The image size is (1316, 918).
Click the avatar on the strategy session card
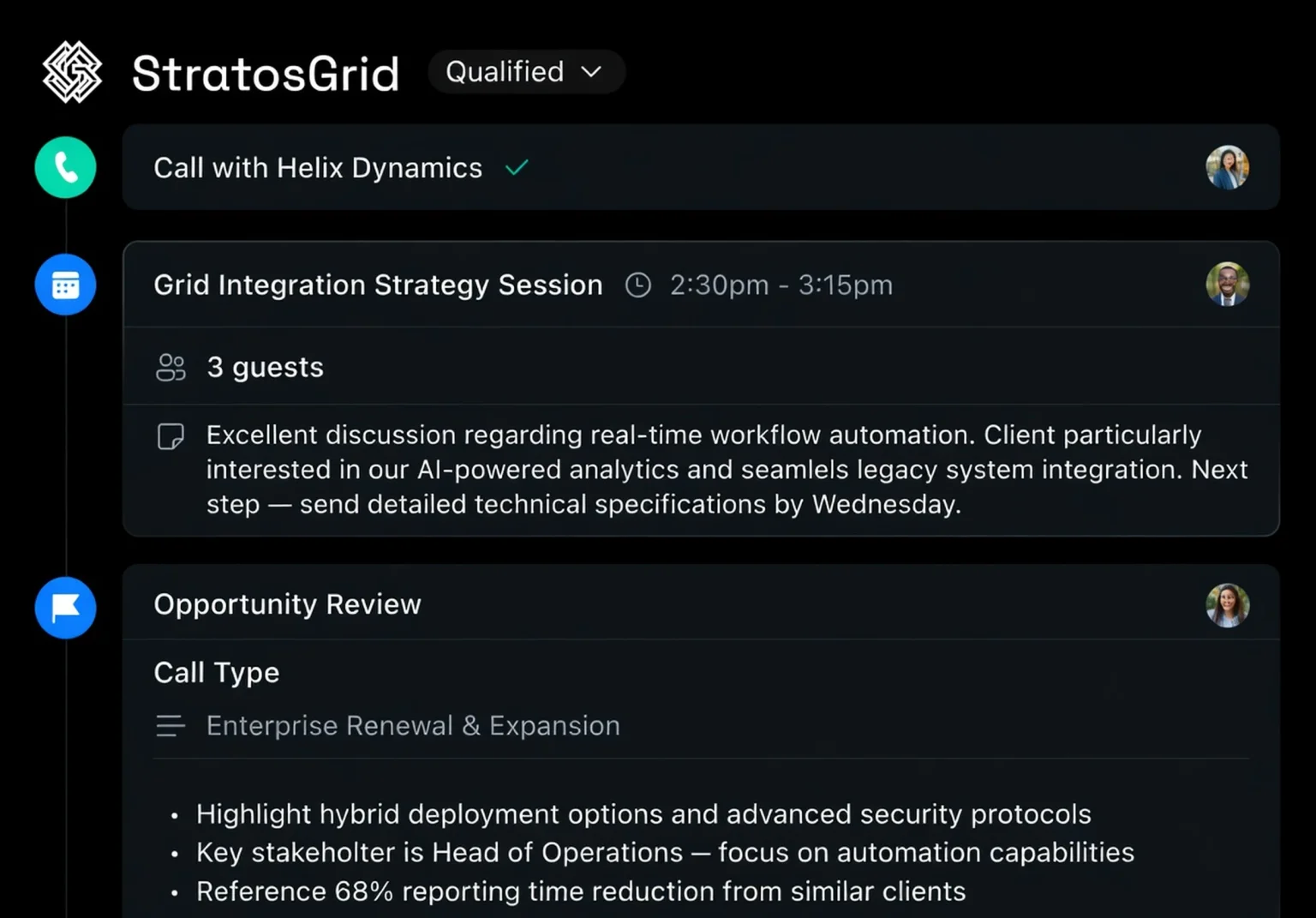click(1227, 284)
